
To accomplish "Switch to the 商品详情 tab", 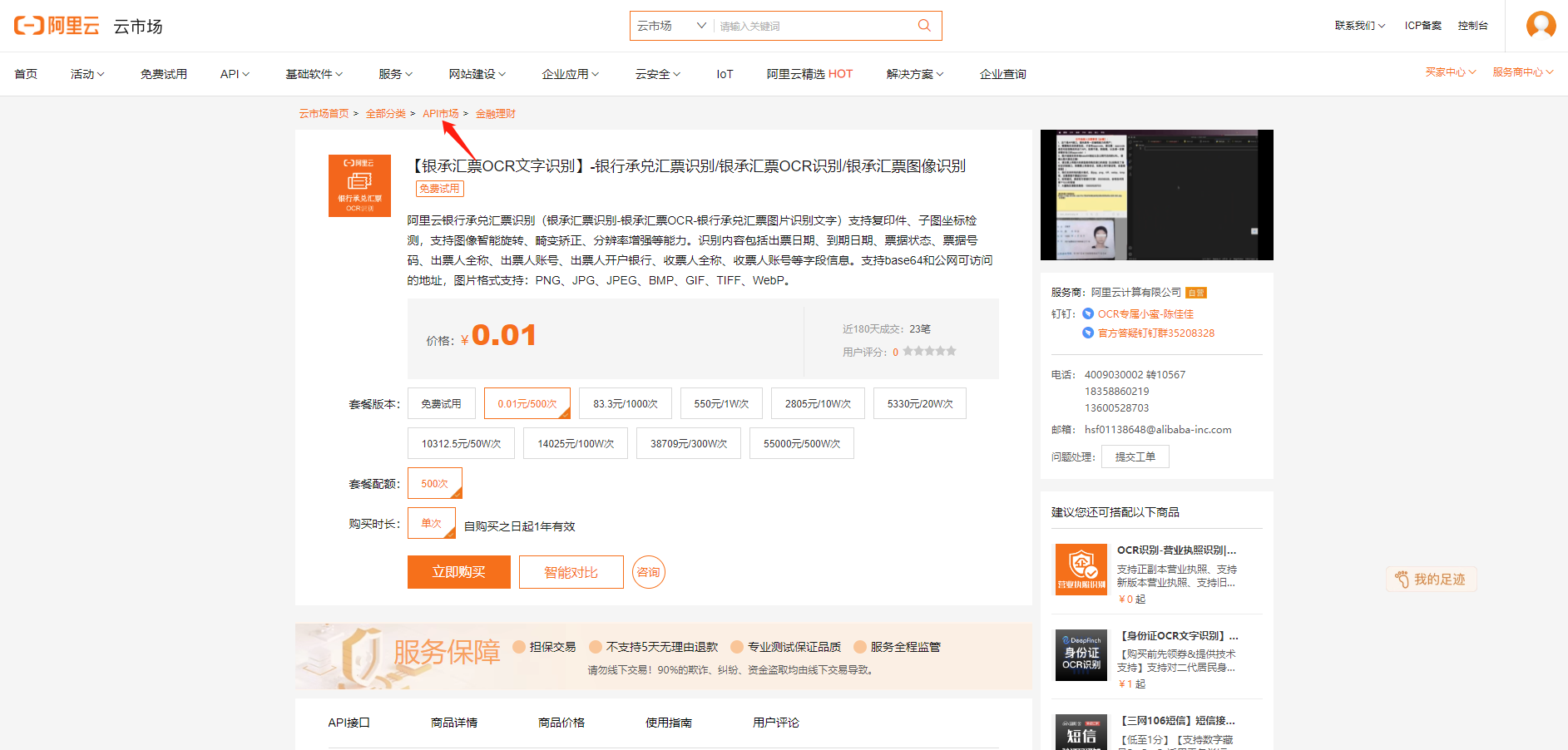I will click(x=454, y=723).
